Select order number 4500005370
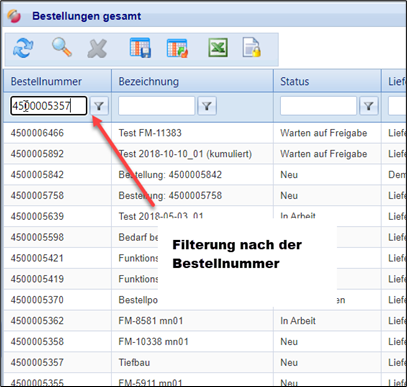Image resolution: width=407 pixels, height=387 pixels. tap(37, 300)
